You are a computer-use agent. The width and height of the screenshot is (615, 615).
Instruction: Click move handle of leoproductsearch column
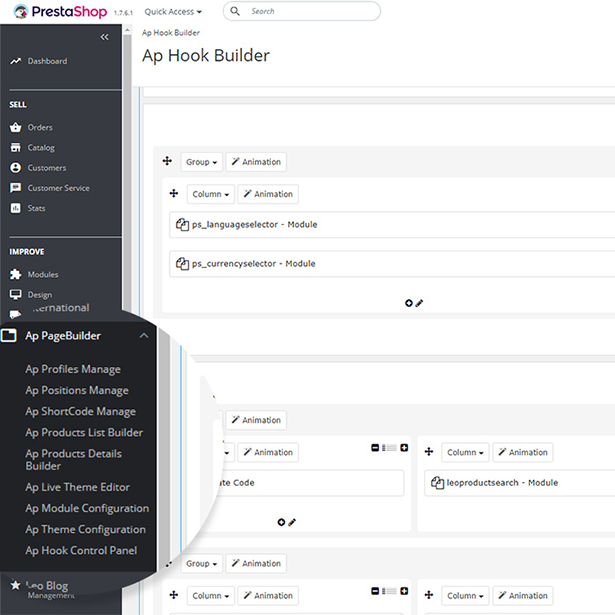[429, 451]
